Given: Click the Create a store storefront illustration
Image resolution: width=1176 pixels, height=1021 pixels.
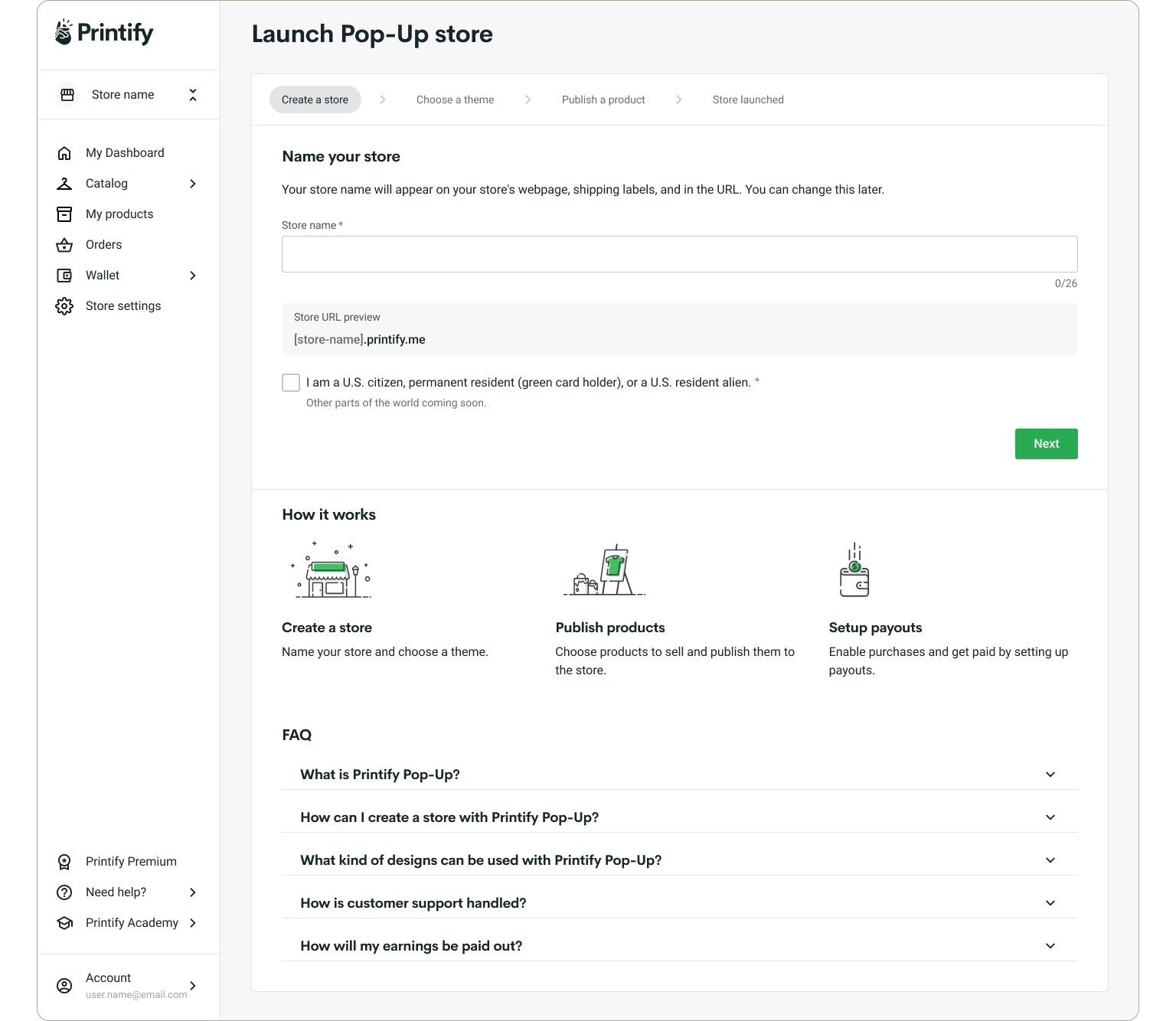Looking at the screenshot, I should pyautogui.click(x=331, y=570).
